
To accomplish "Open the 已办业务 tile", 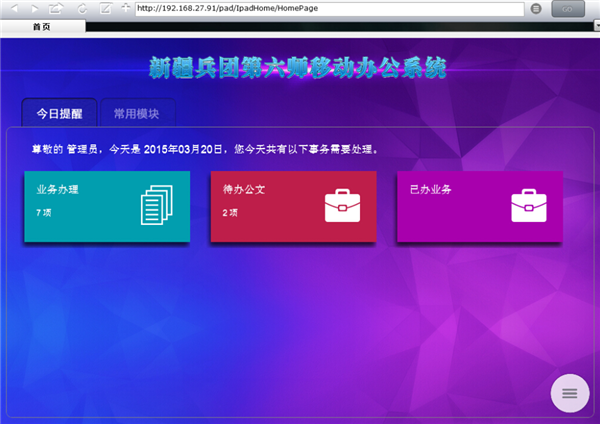I will 480,207.
